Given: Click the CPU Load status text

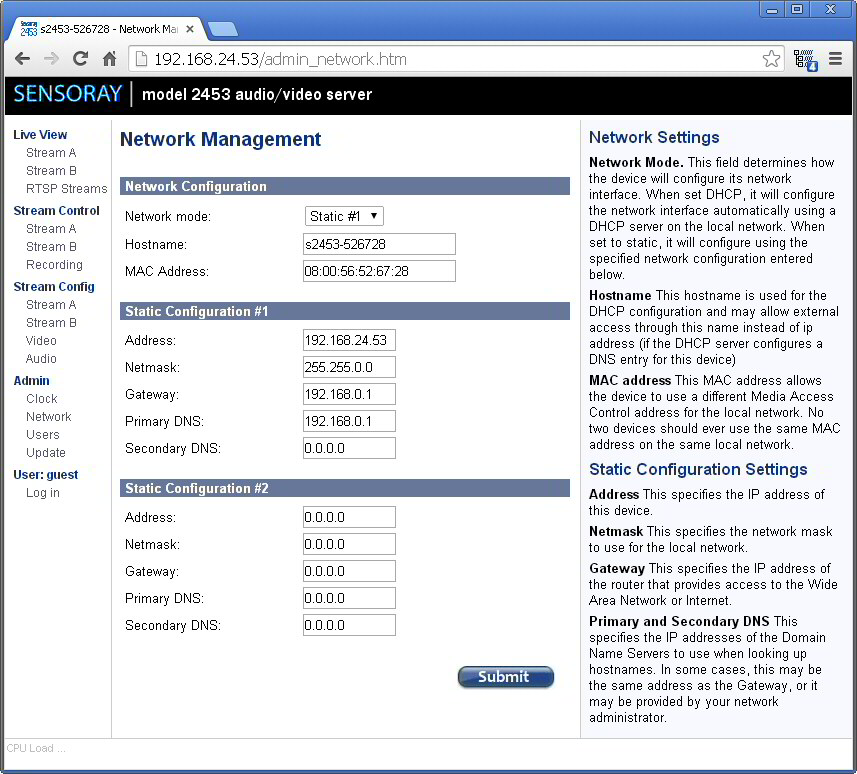Looking at the screenshot, I should [36, 748].
